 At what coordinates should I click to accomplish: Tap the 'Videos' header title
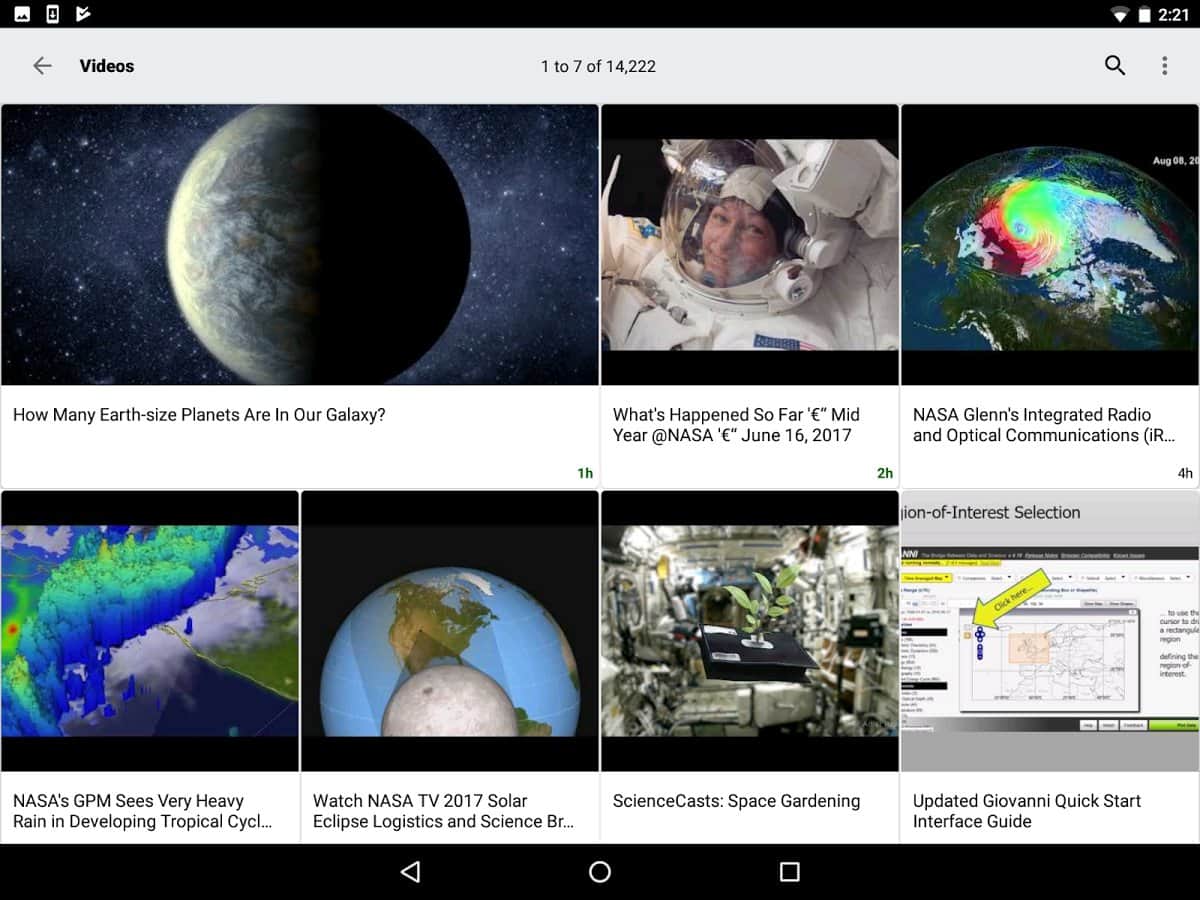point(107,66)
